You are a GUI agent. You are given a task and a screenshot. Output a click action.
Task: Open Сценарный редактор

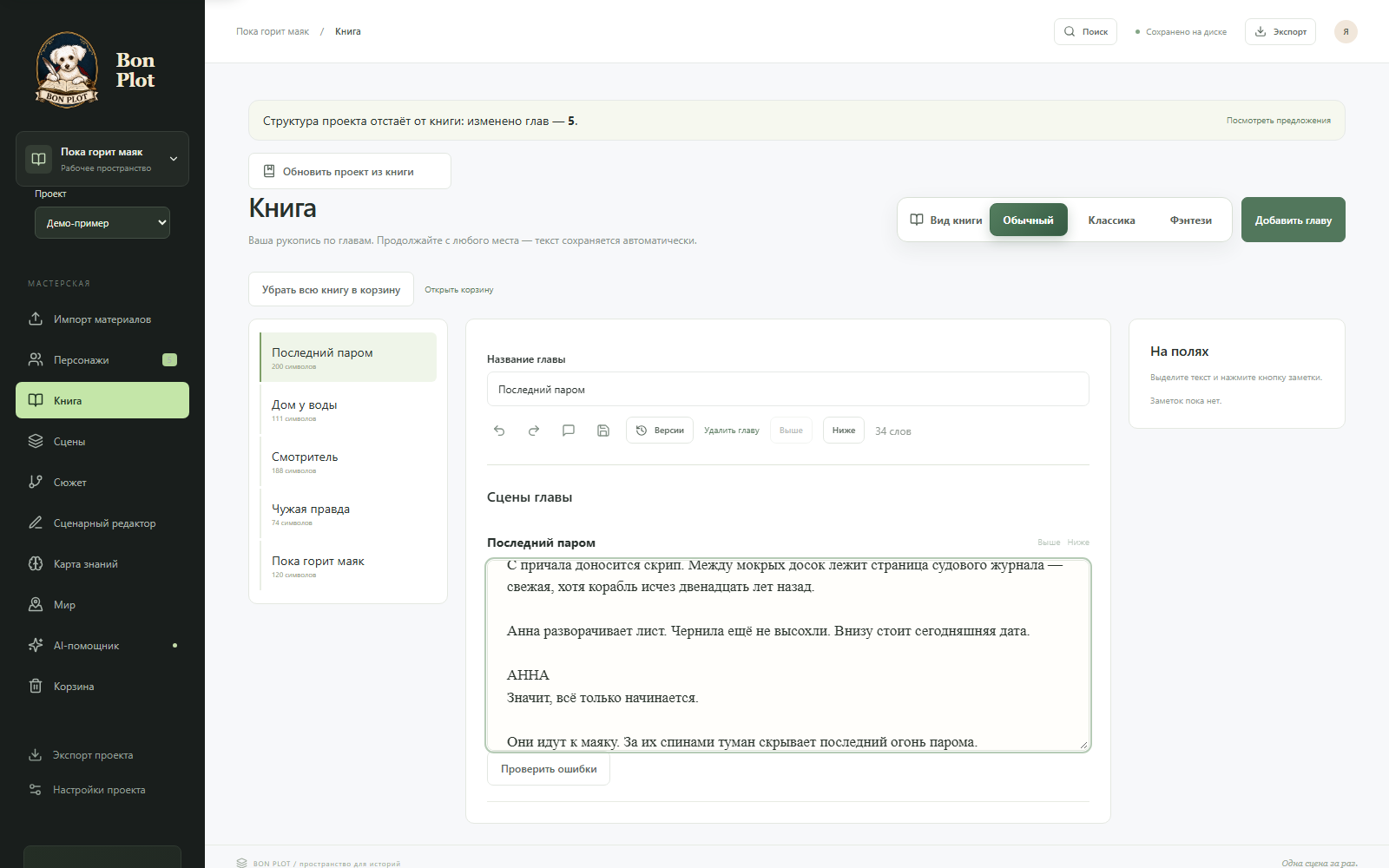tap(102, 523)
